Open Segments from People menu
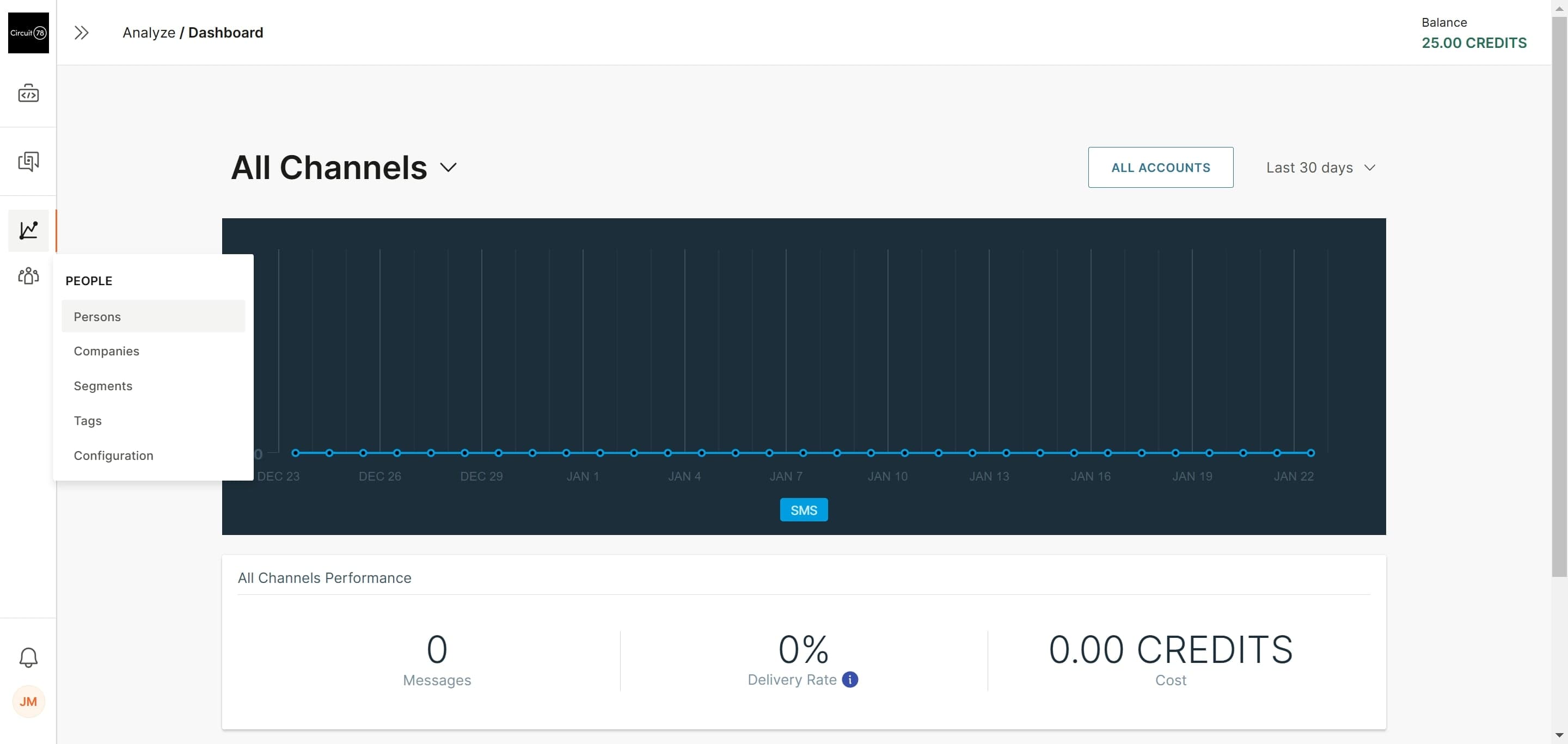 154,386
